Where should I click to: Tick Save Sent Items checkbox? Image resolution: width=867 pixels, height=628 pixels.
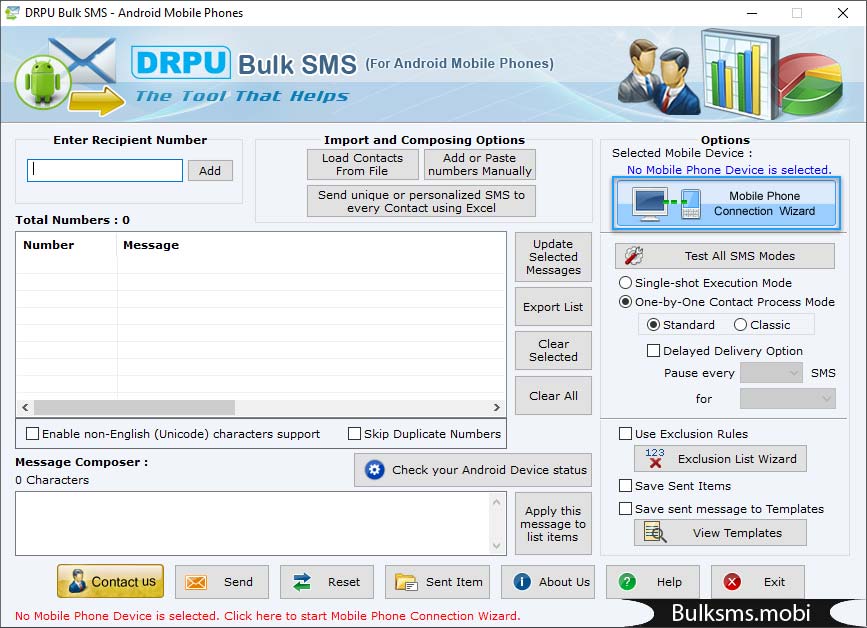coord(625,486)
